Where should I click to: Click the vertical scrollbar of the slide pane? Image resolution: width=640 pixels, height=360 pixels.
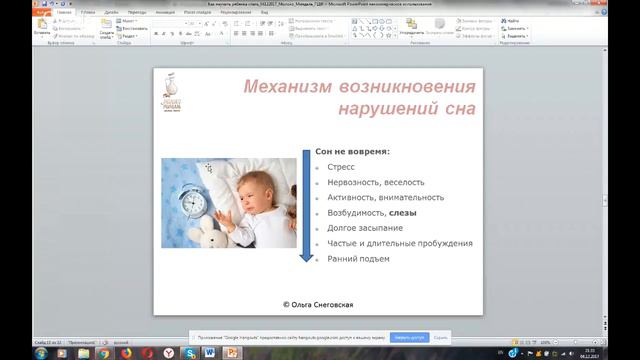click(x=605, y=184)
